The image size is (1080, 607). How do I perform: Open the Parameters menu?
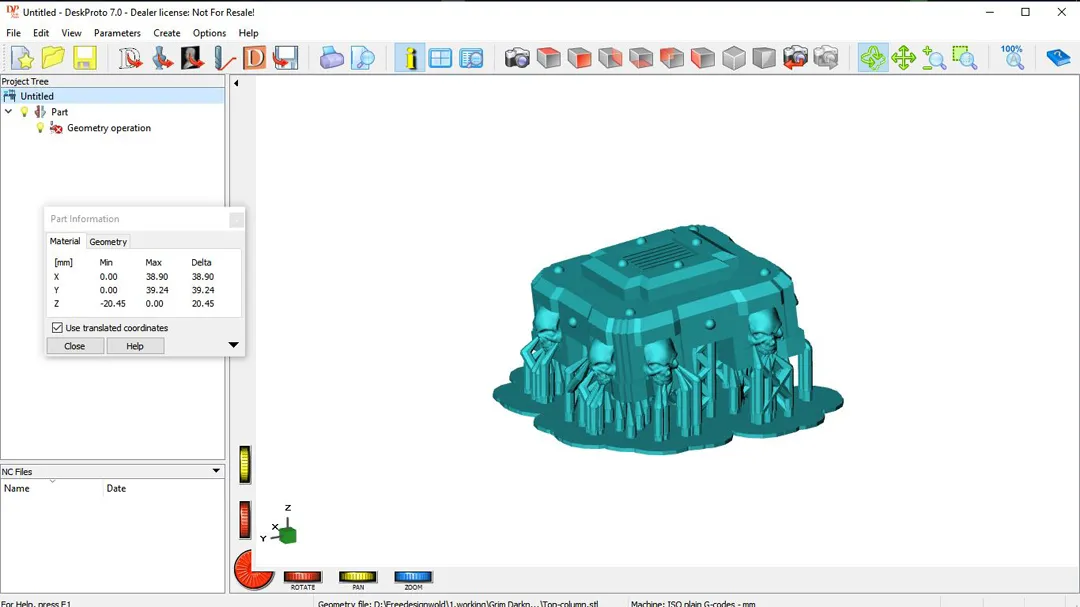click(x=117, y=33)
